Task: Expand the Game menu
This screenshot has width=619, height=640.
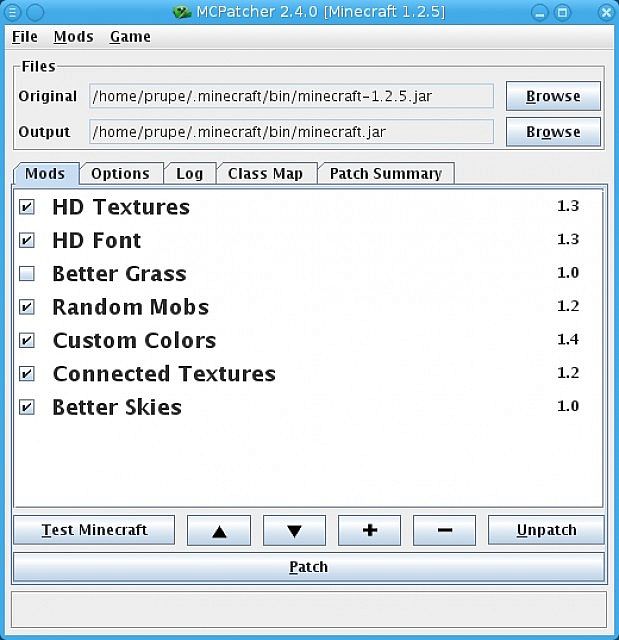Action: point(130,37)
